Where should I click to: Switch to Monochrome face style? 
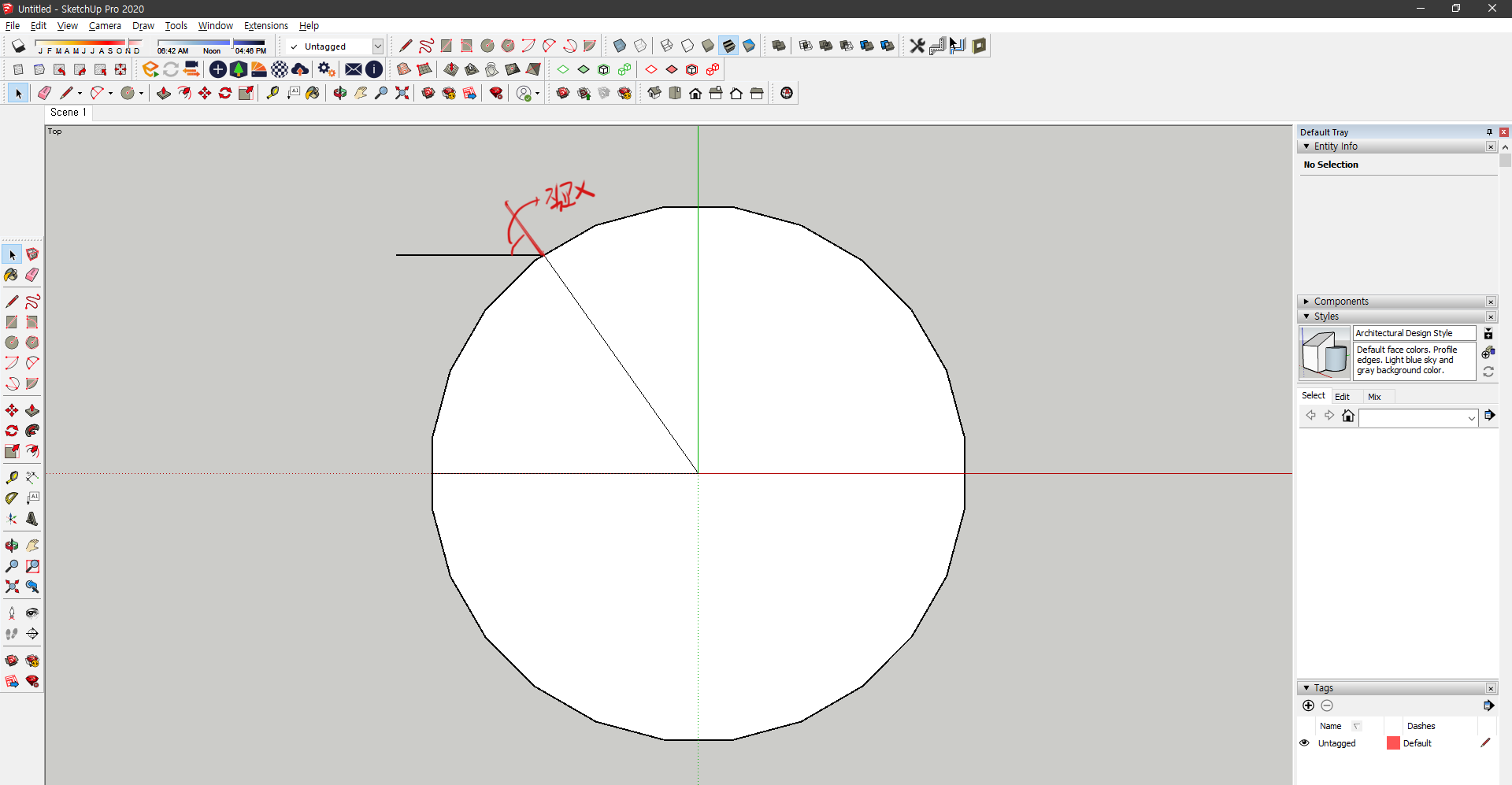(x=749, y=46)
